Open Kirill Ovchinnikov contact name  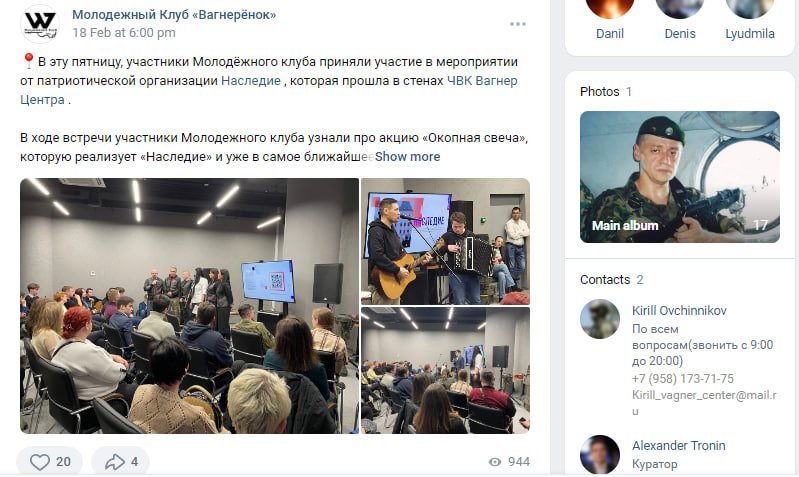coord(679,310)
